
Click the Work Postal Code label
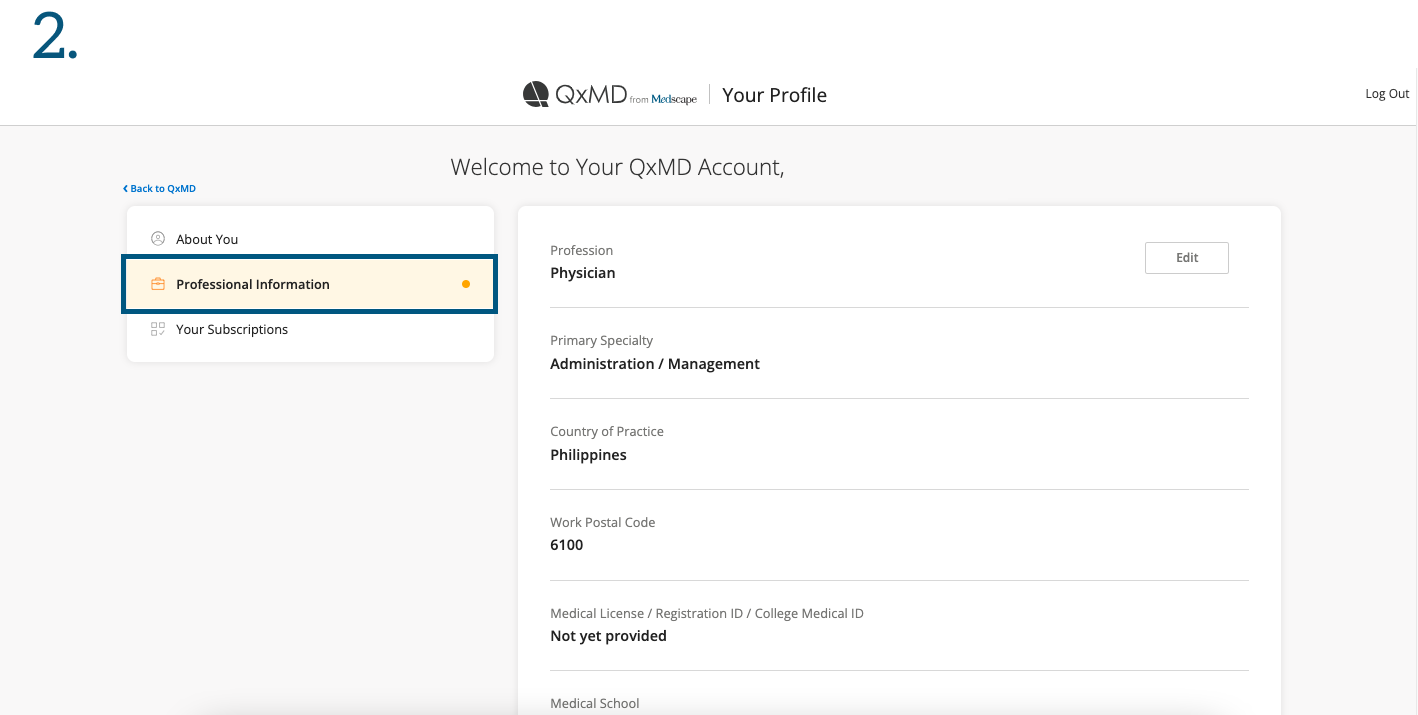pos(603,523)
